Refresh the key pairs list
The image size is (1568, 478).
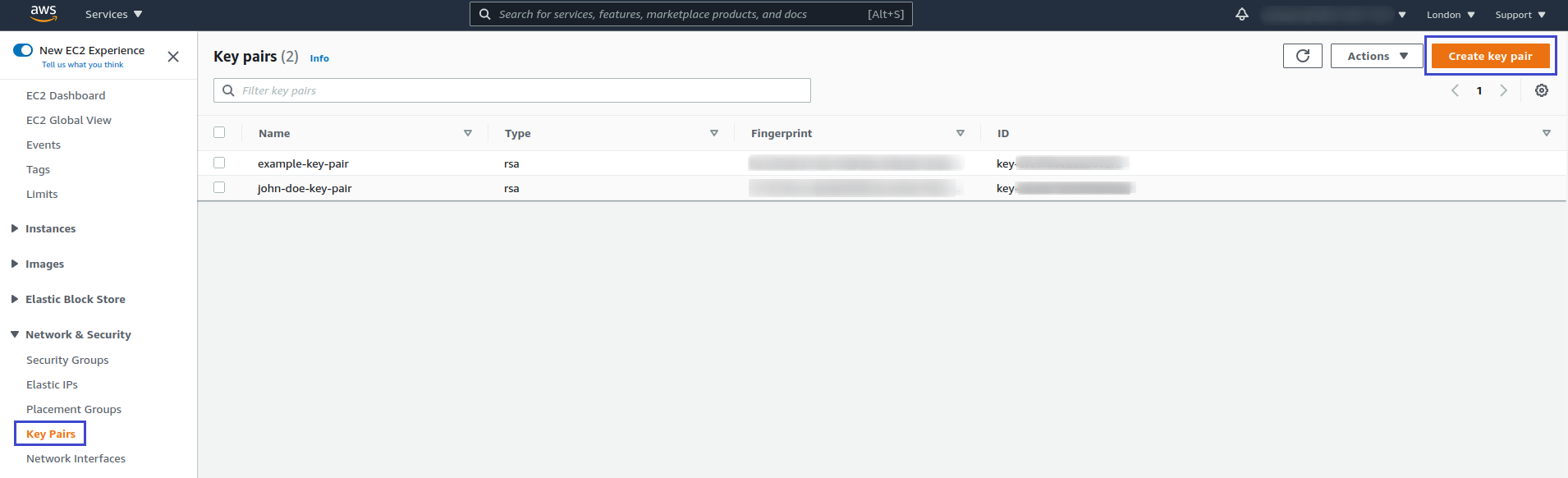pyautogui.click(x=1303, y=56)
